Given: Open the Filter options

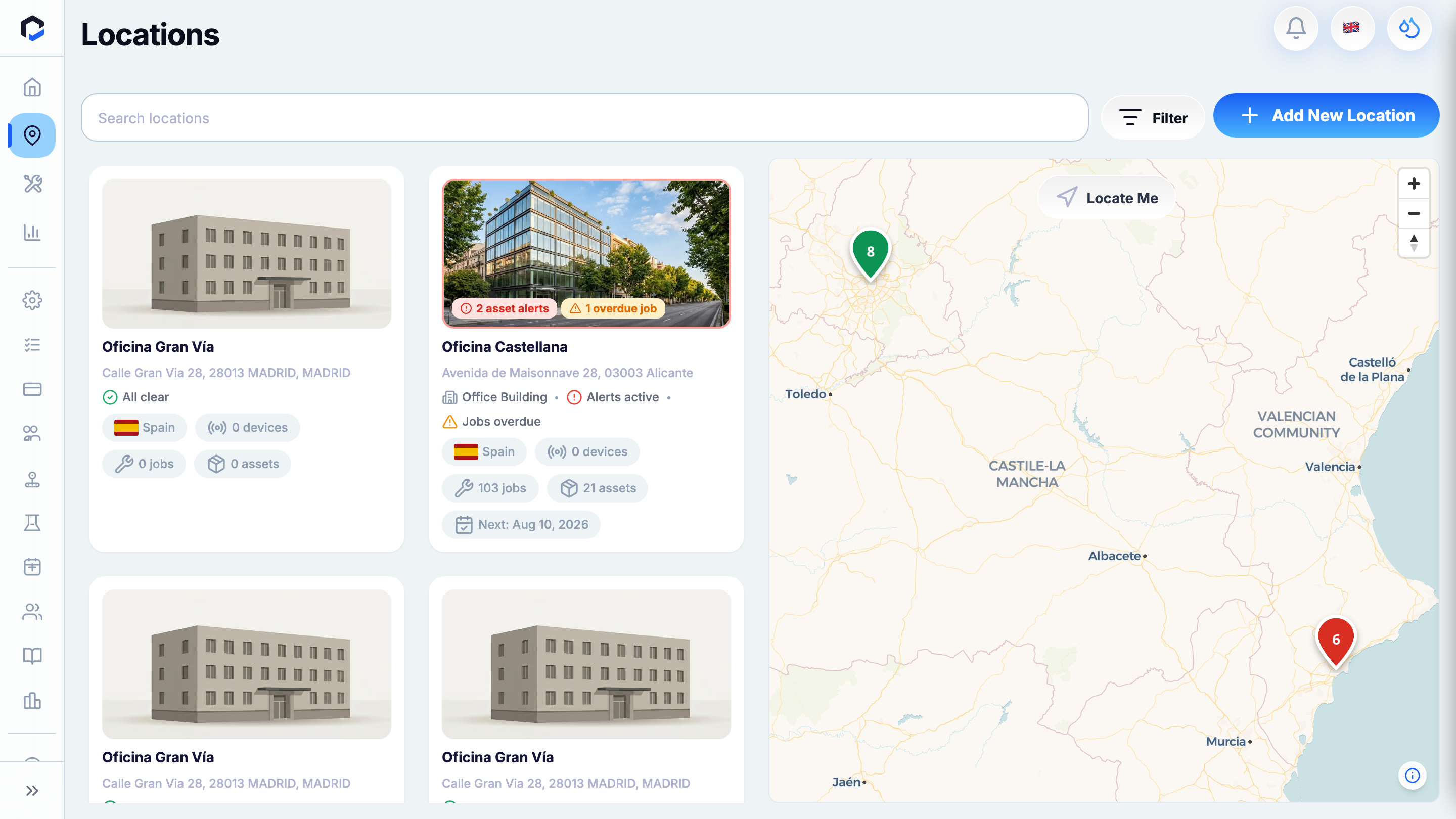Looking at the screenshot, I should point(1153,118).
